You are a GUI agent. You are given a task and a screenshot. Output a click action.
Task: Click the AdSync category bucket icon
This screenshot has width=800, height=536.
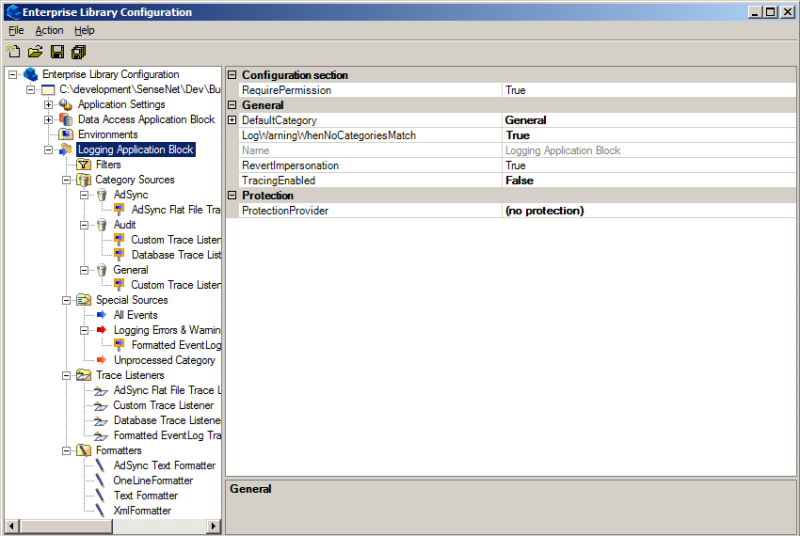coord(102,195)
